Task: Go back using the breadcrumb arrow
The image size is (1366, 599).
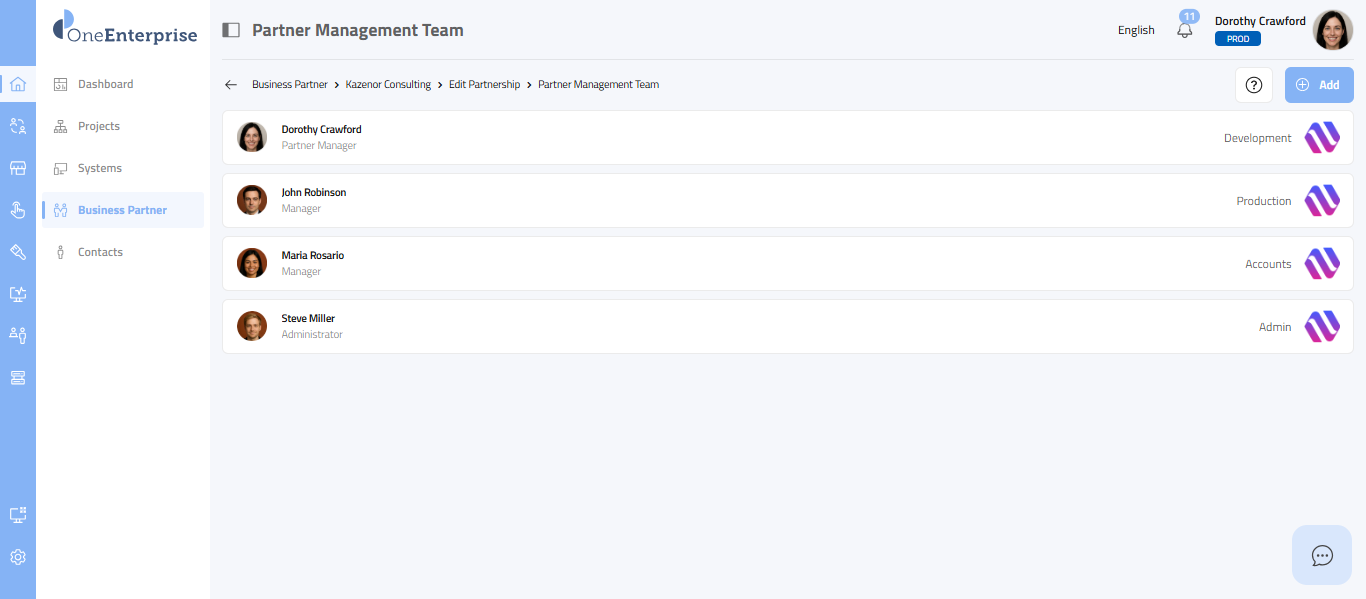Action: click(x=231, y=85)
